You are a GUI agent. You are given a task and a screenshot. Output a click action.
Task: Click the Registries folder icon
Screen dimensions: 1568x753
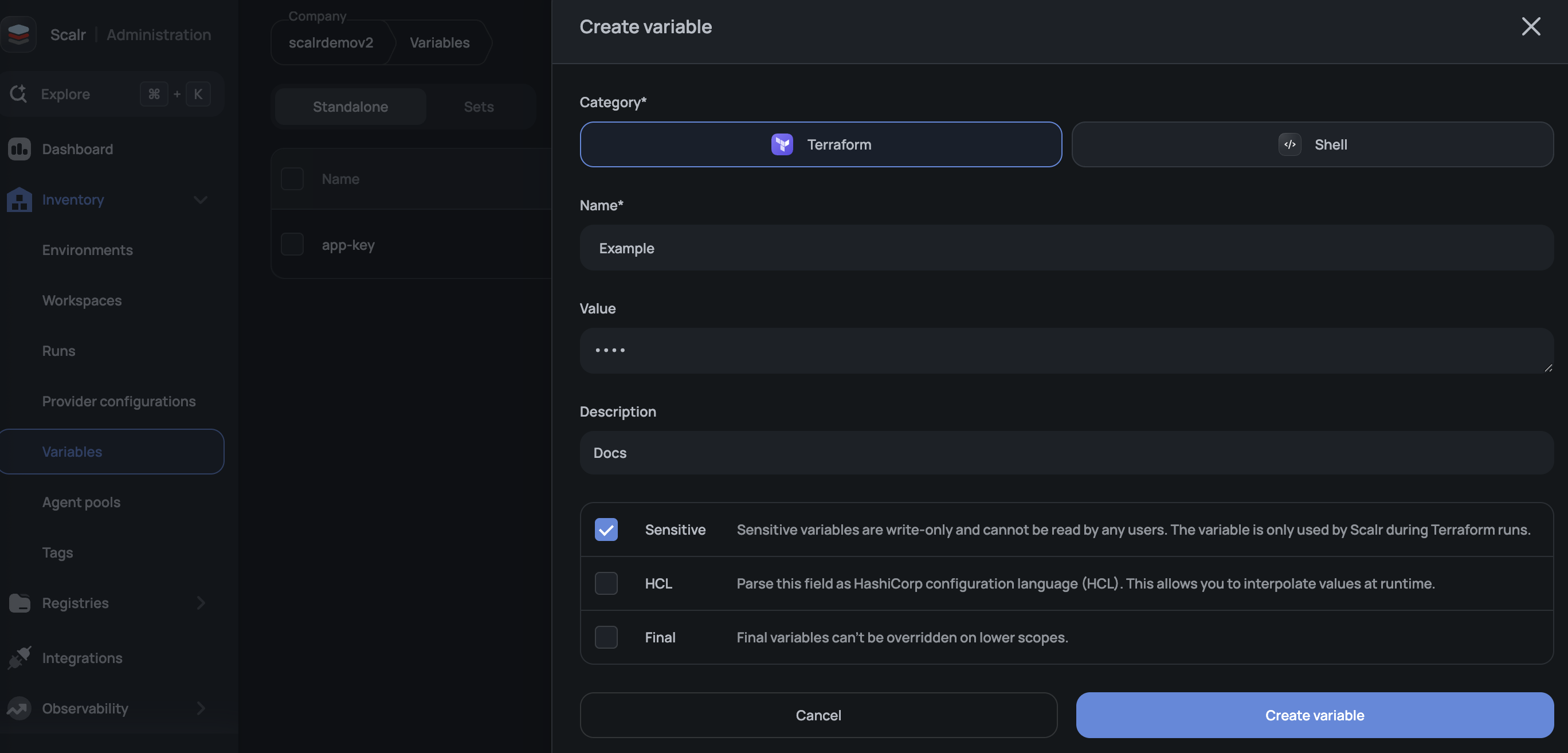tap(19, 603)
